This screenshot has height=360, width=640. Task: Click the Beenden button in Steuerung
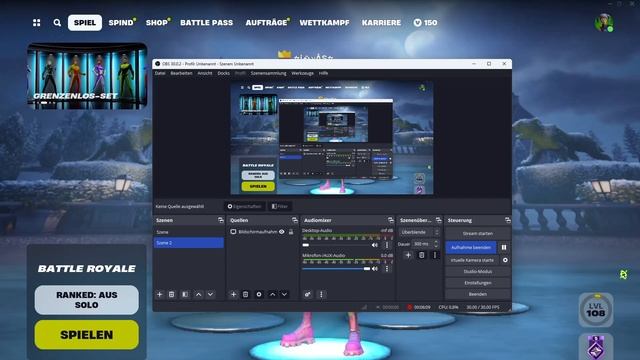point(478,294)
